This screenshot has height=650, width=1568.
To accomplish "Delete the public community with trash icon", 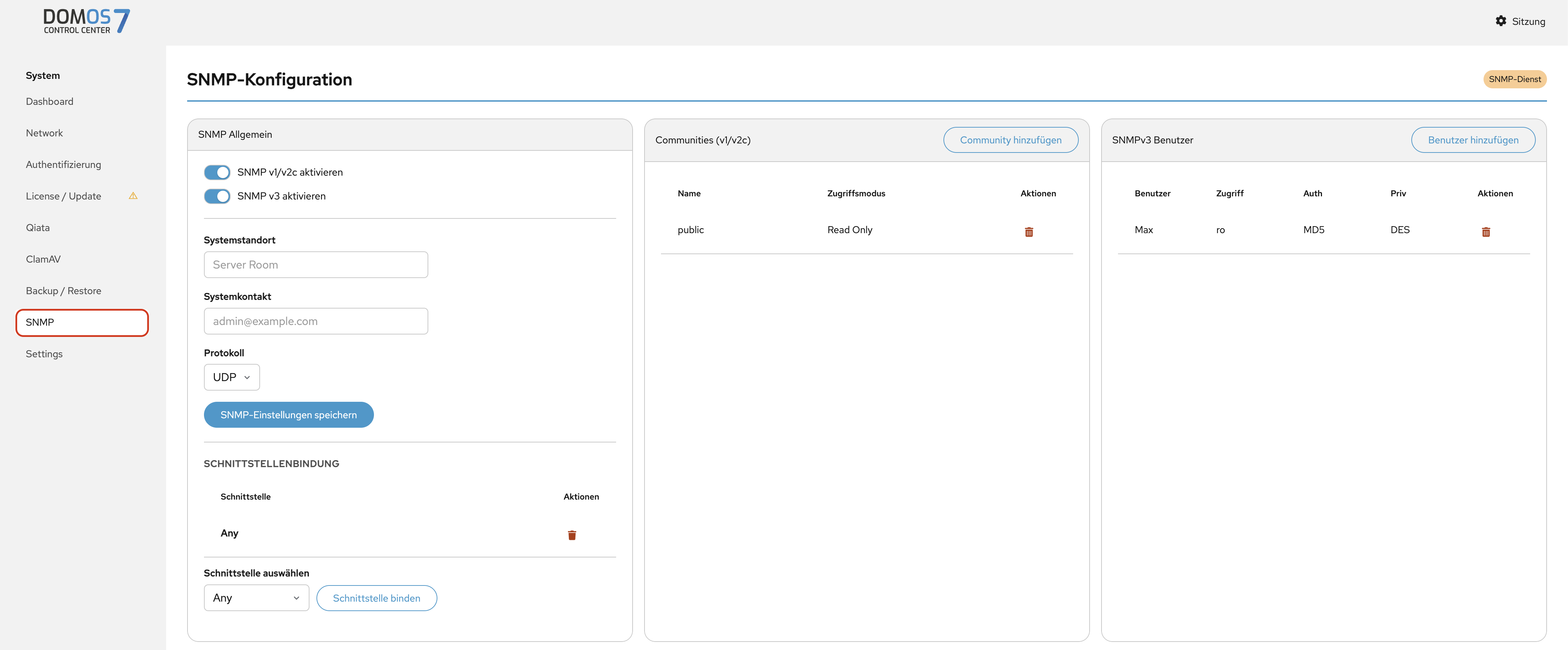I will click(1029, 231).
